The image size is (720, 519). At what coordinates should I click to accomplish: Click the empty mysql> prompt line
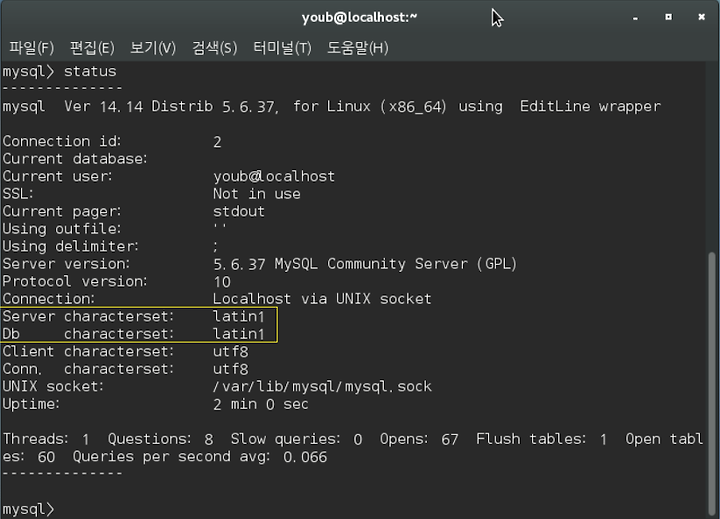point(28,509)
